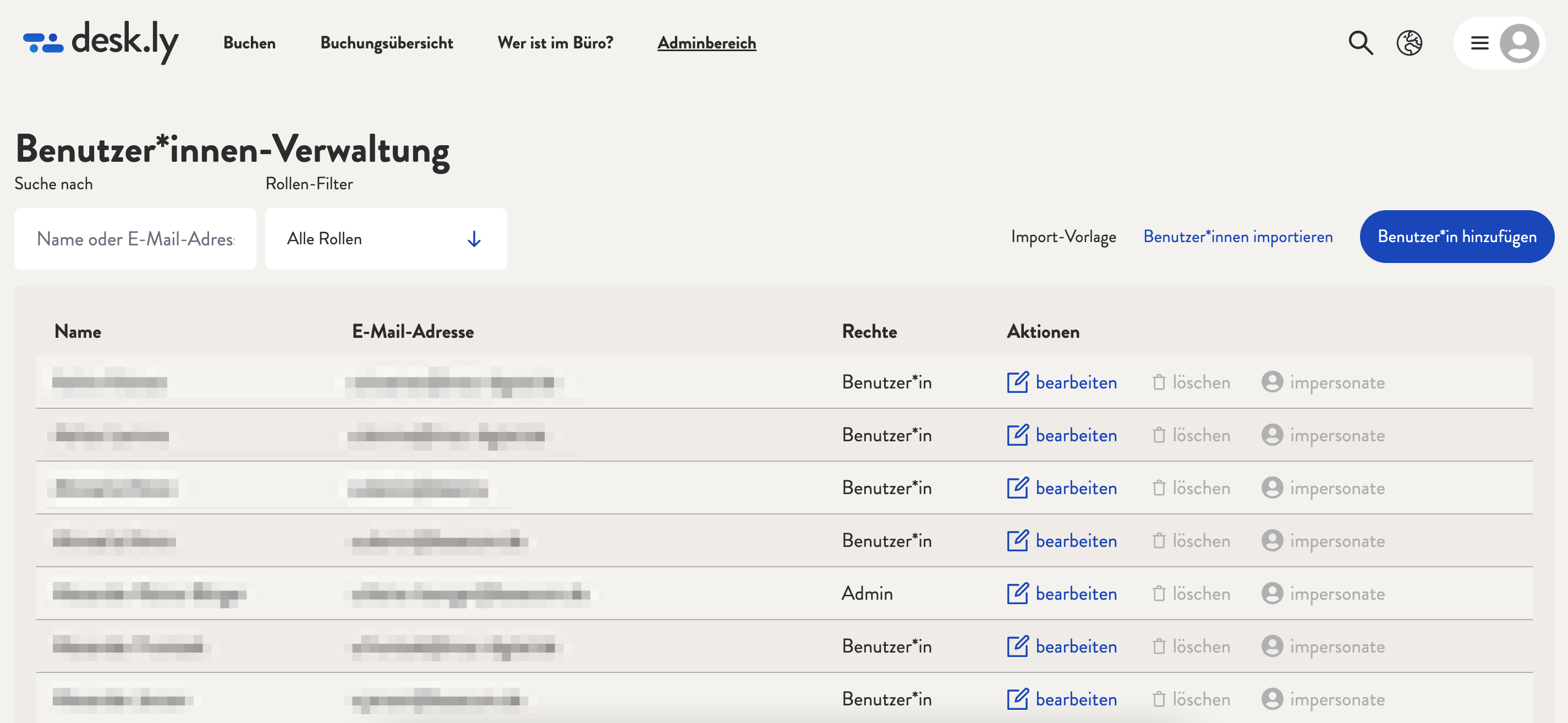
Task: Open the Buchungsübersicht navigation item
Action: (387, 42)
